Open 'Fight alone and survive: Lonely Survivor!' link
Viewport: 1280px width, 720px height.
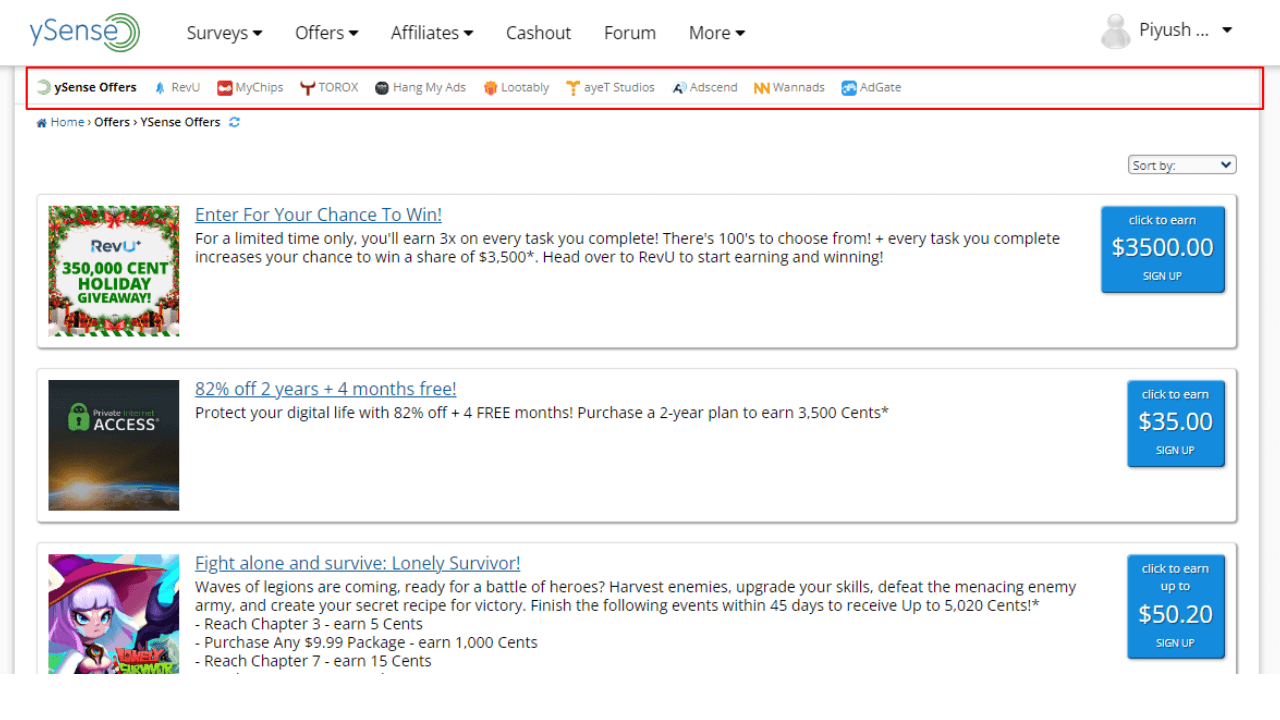click(x=357, y=563)
